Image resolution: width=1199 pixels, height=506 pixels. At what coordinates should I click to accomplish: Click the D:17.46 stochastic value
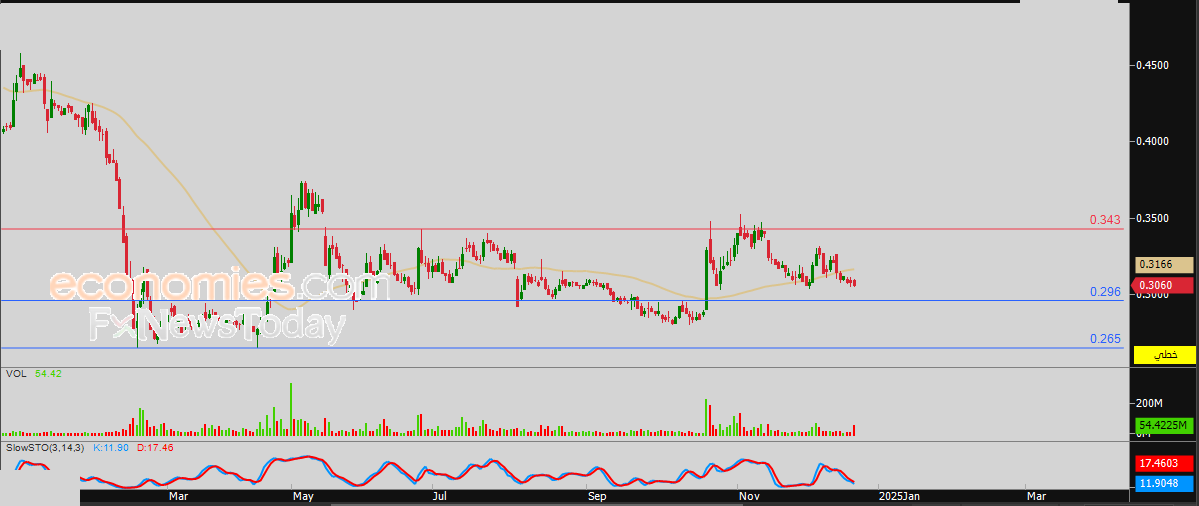tap(155, 446)
